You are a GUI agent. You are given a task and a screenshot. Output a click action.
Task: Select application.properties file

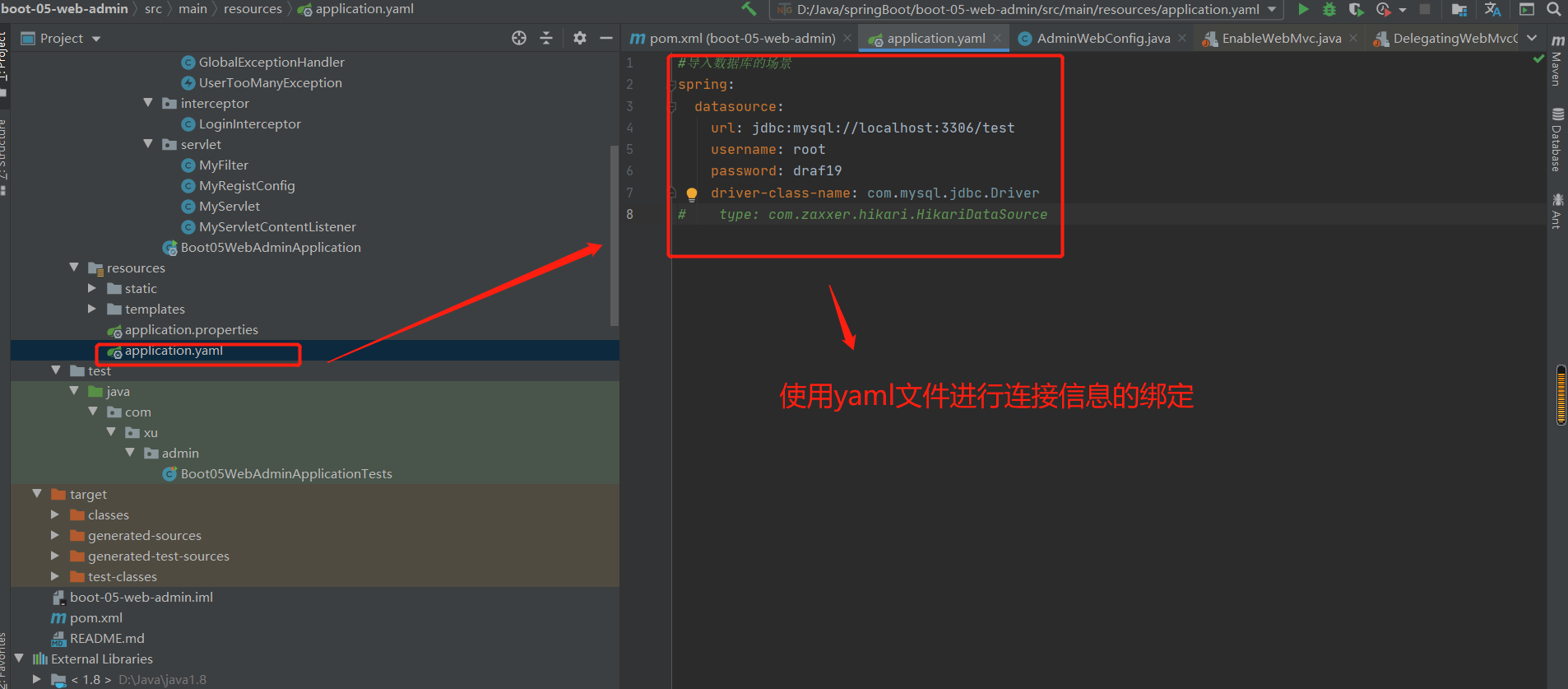click(x=191, y=329)
